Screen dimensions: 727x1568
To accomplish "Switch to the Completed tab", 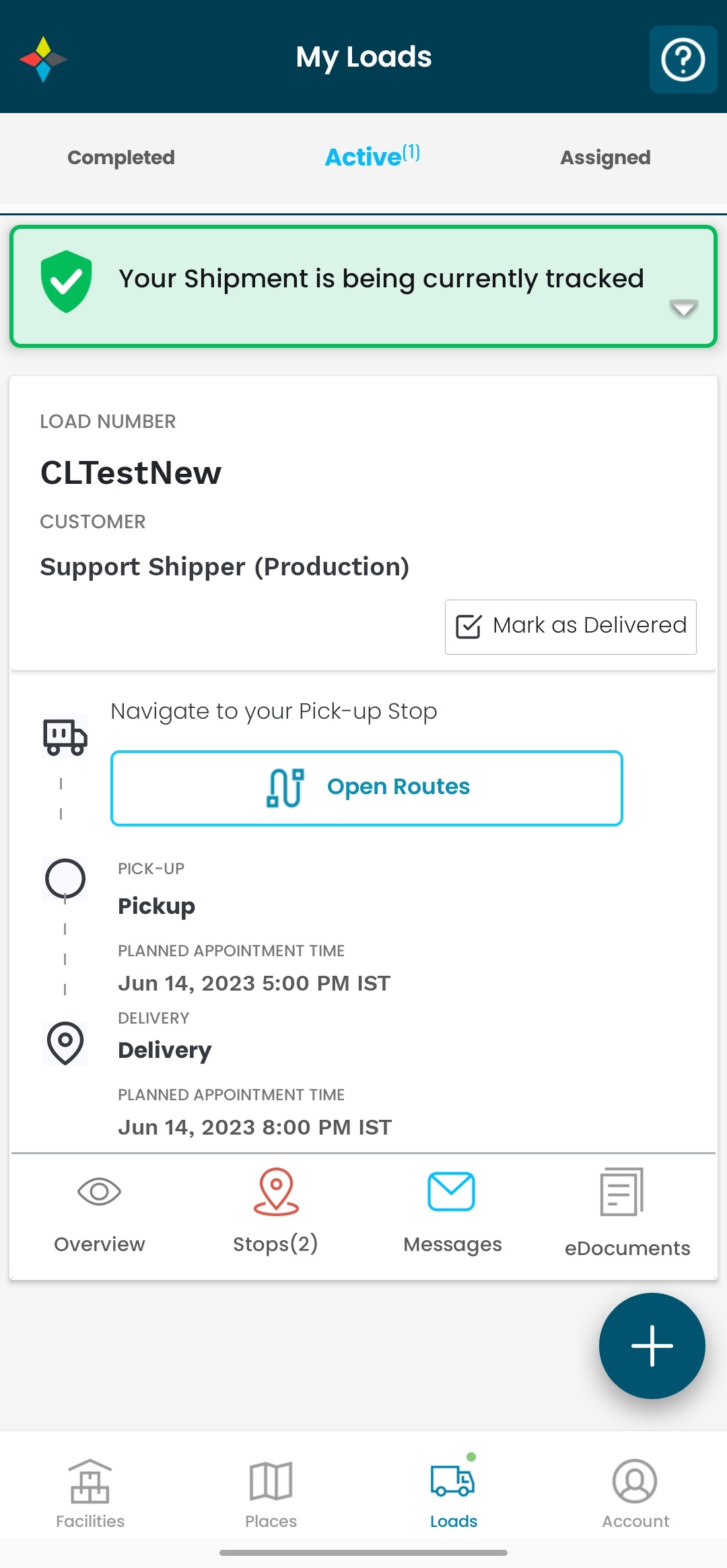I will (x=120, y=157).
